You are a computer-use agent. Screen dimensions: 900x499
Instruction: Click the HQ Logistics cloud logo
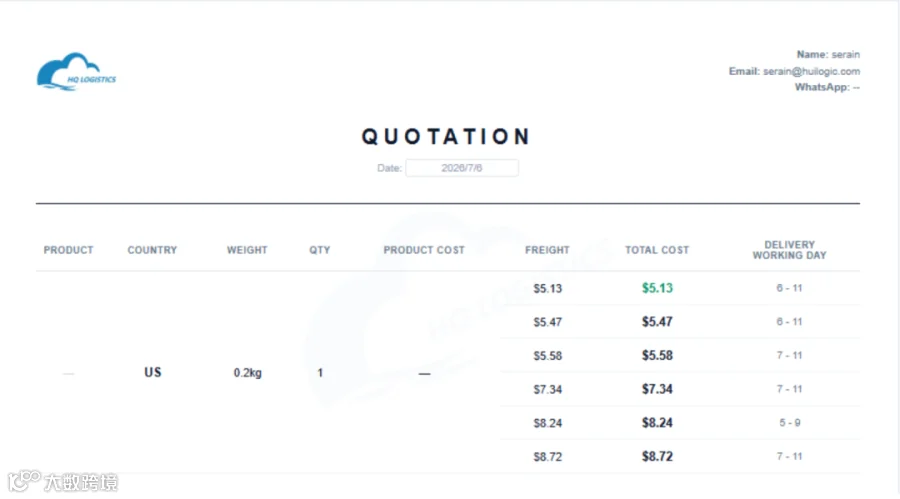[76, 72]
